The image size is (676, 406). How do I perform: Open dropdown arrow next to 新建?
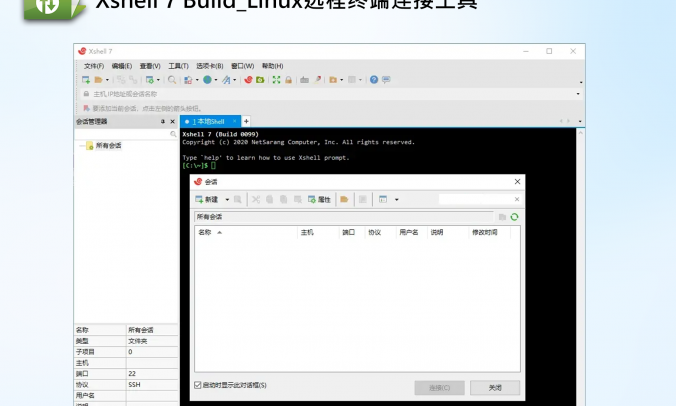coord(227,200)
